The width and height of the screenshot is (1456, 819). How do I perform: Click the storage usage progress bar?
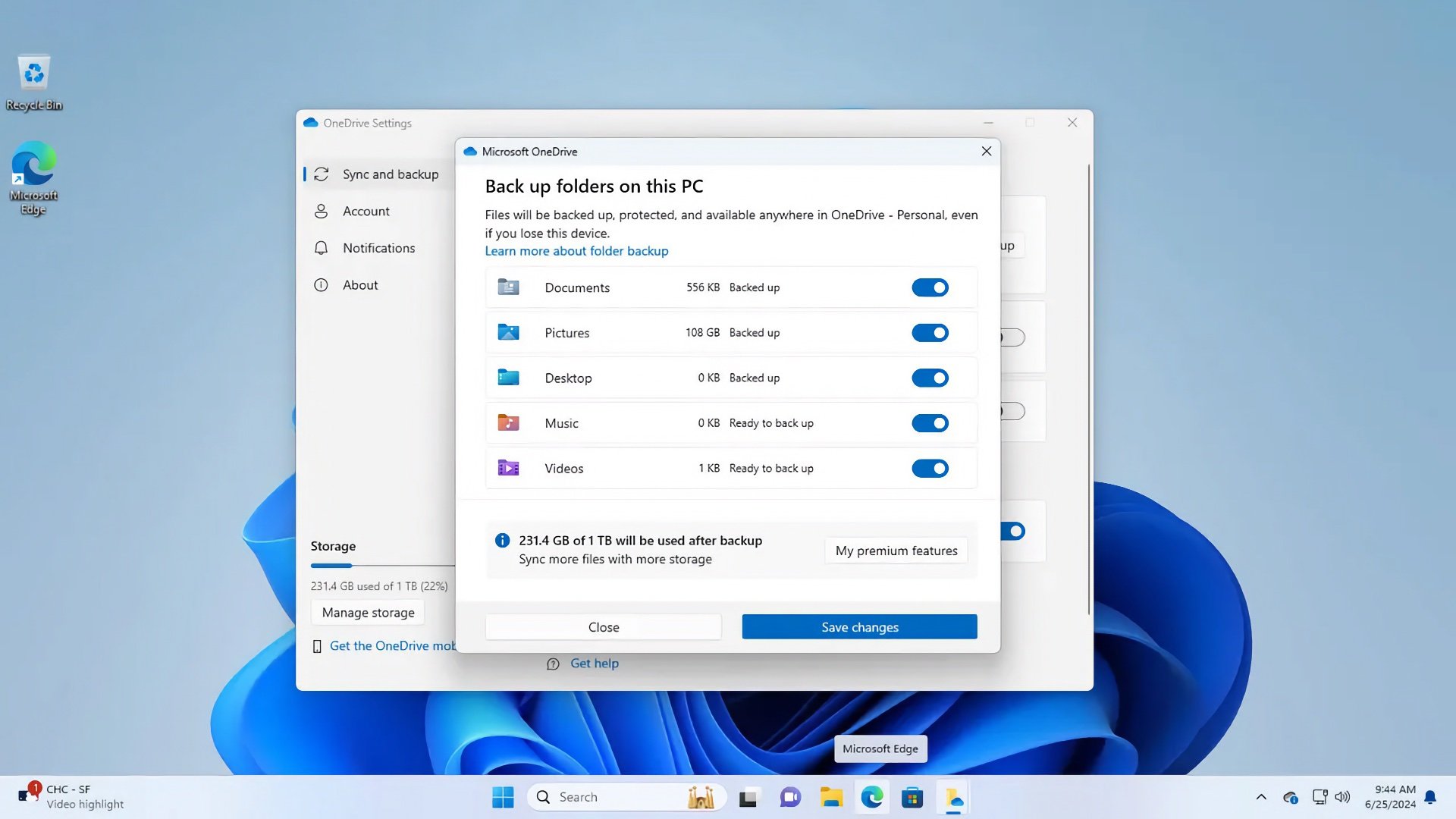point(382,566)
